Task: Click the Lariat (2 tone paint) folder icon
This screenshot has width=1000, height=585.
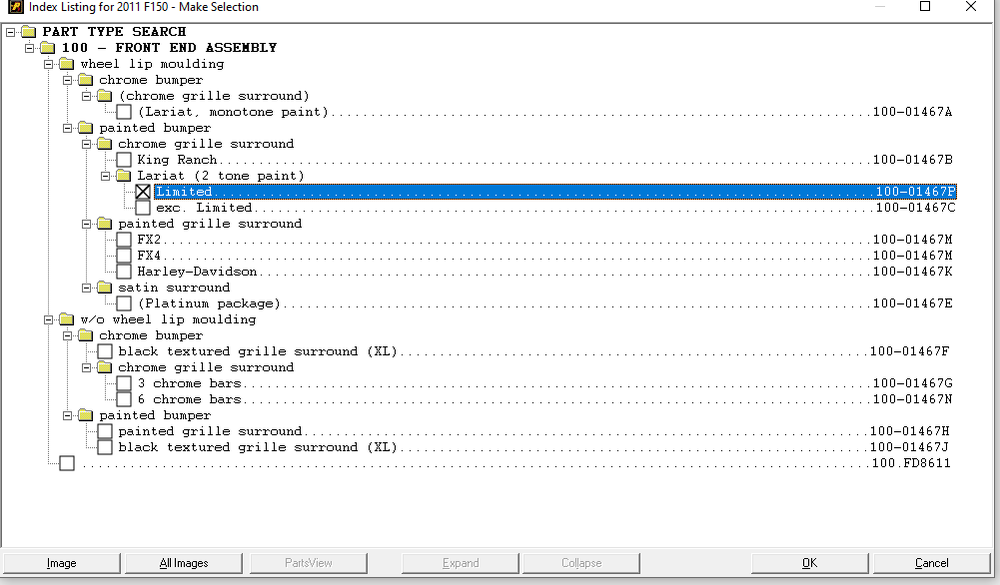Action: point(123,176)
